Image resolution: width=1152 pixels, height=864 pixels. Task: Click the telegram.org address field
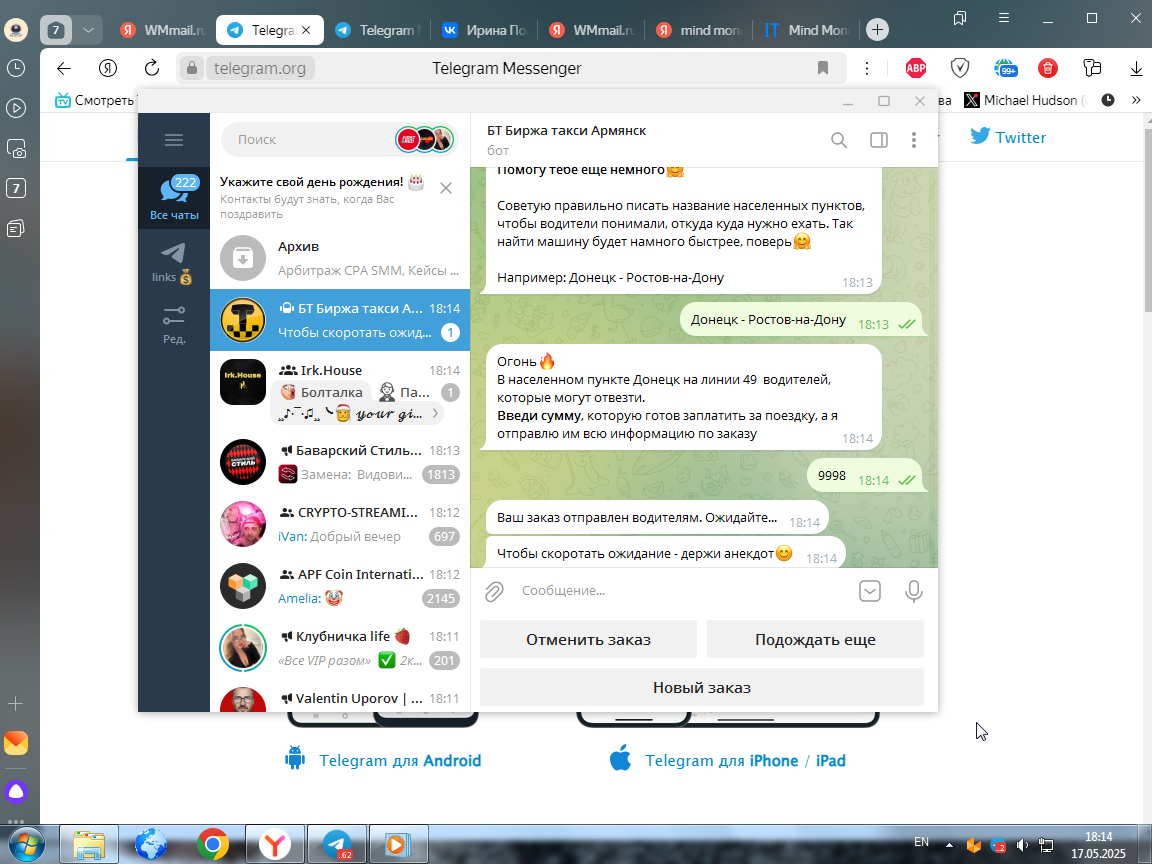[x=260, y=68]
